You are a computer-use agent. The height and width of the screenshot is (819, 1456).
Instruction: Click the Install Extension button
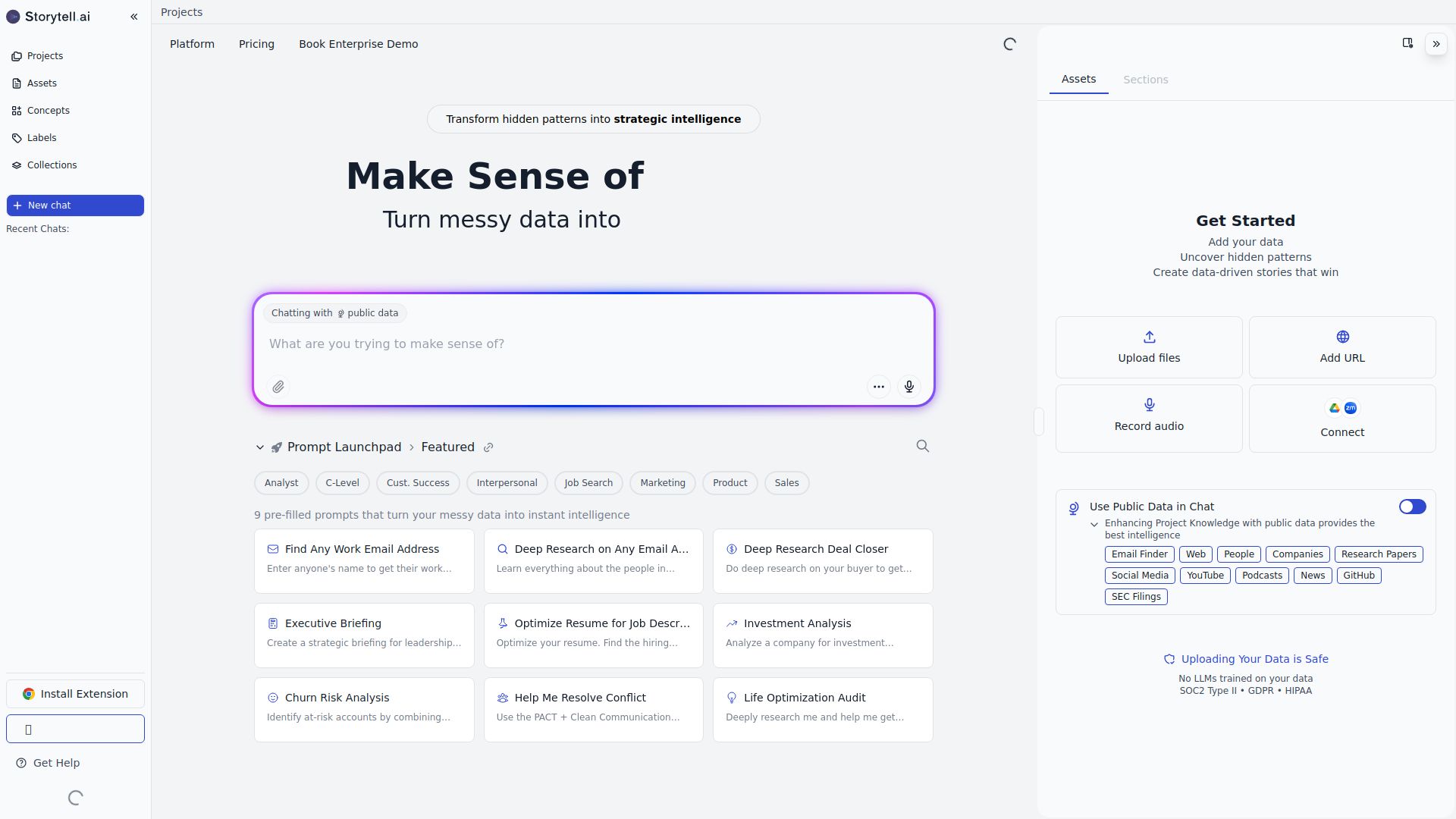pyautogui.click(x=75, y=694)
